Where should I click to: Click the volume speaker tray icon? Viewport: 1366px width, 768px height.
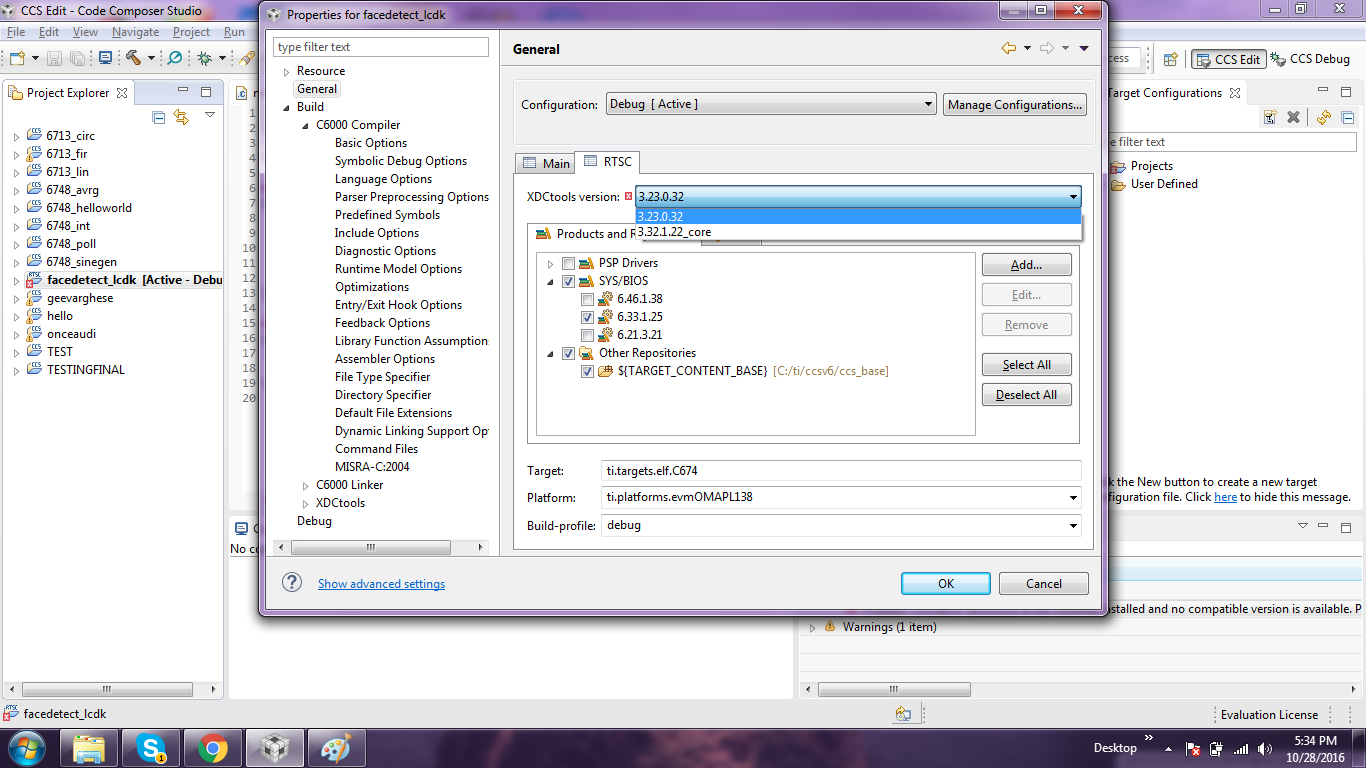tap(1265, 749)
